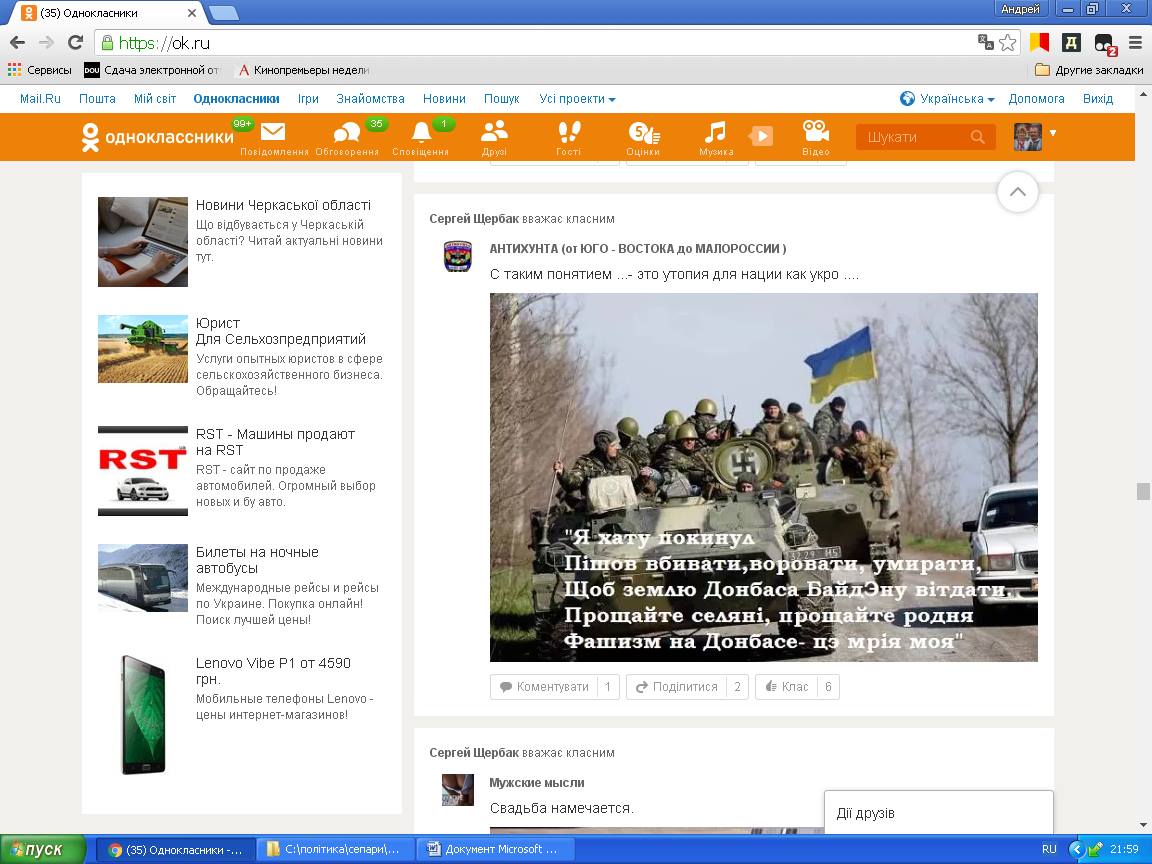The image size is (1152, 864).
Task: Click the Коментувати button
Action: (544, 687)
